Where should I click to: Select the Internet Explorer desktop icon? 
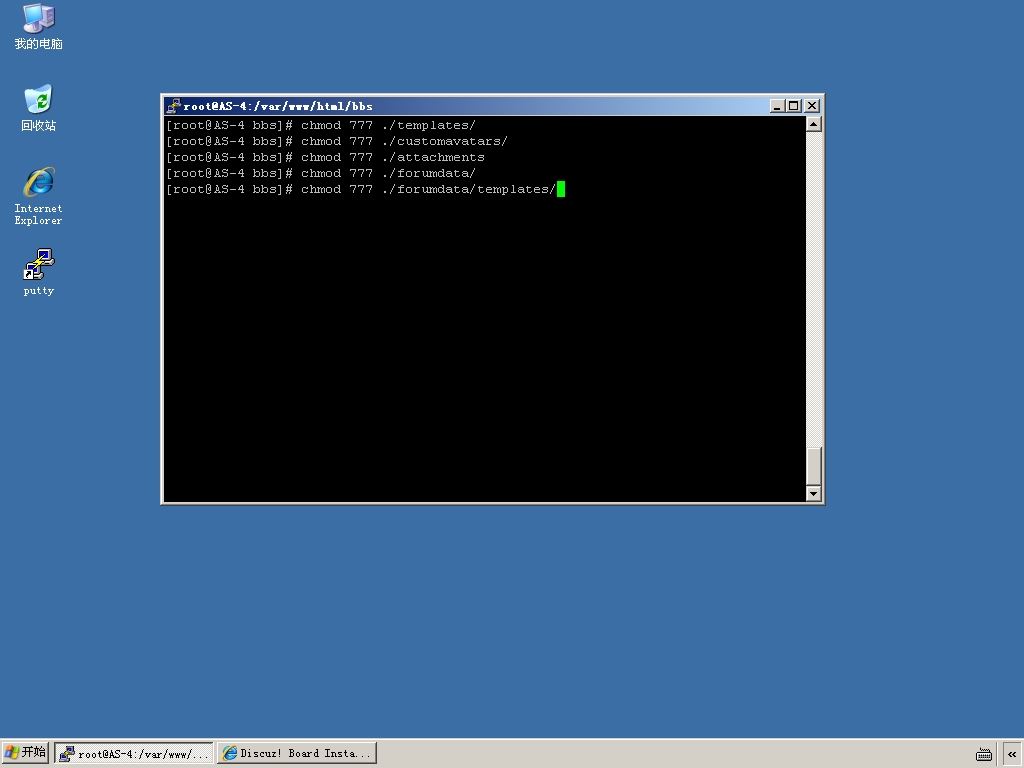pyautogui.click(x=39, y=196)
